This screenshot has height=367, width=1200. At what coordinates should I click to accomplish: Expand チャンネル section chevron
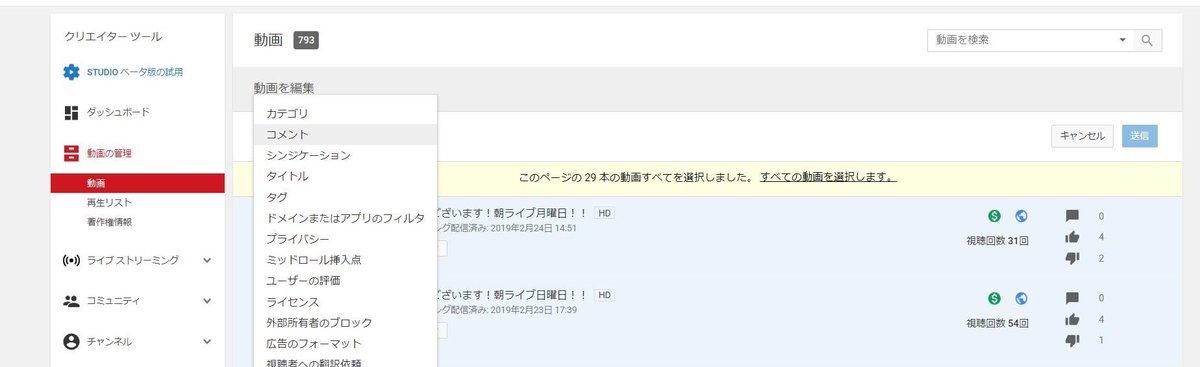click(207, 341)
